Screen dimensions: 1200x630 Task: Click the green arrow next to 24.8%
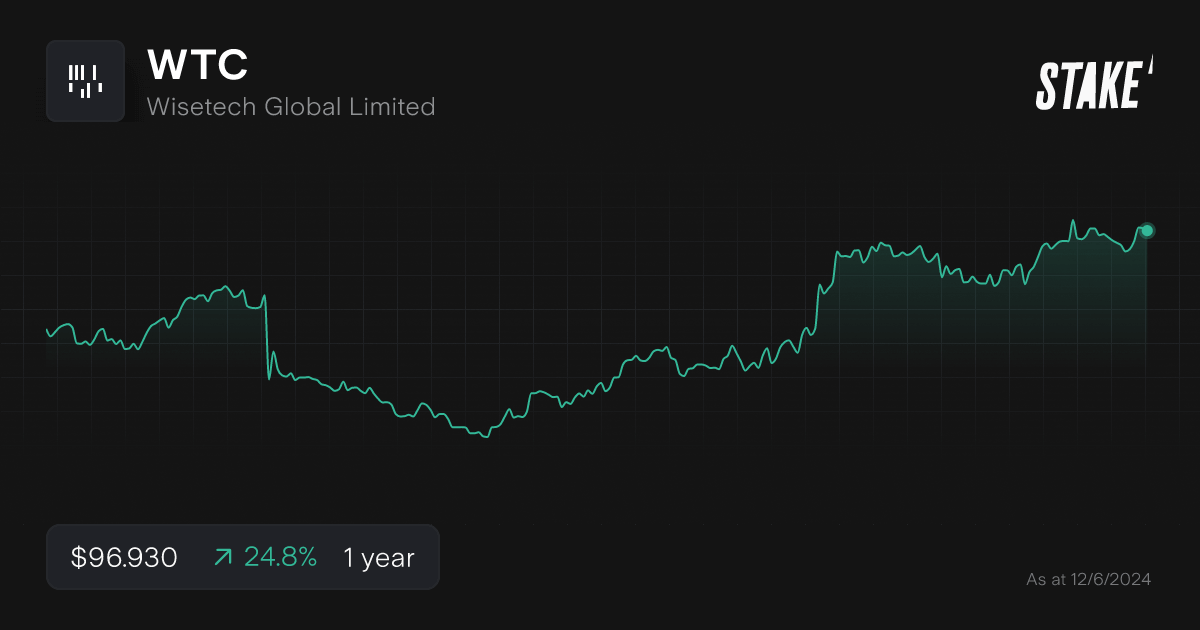(x=222, y=557)
